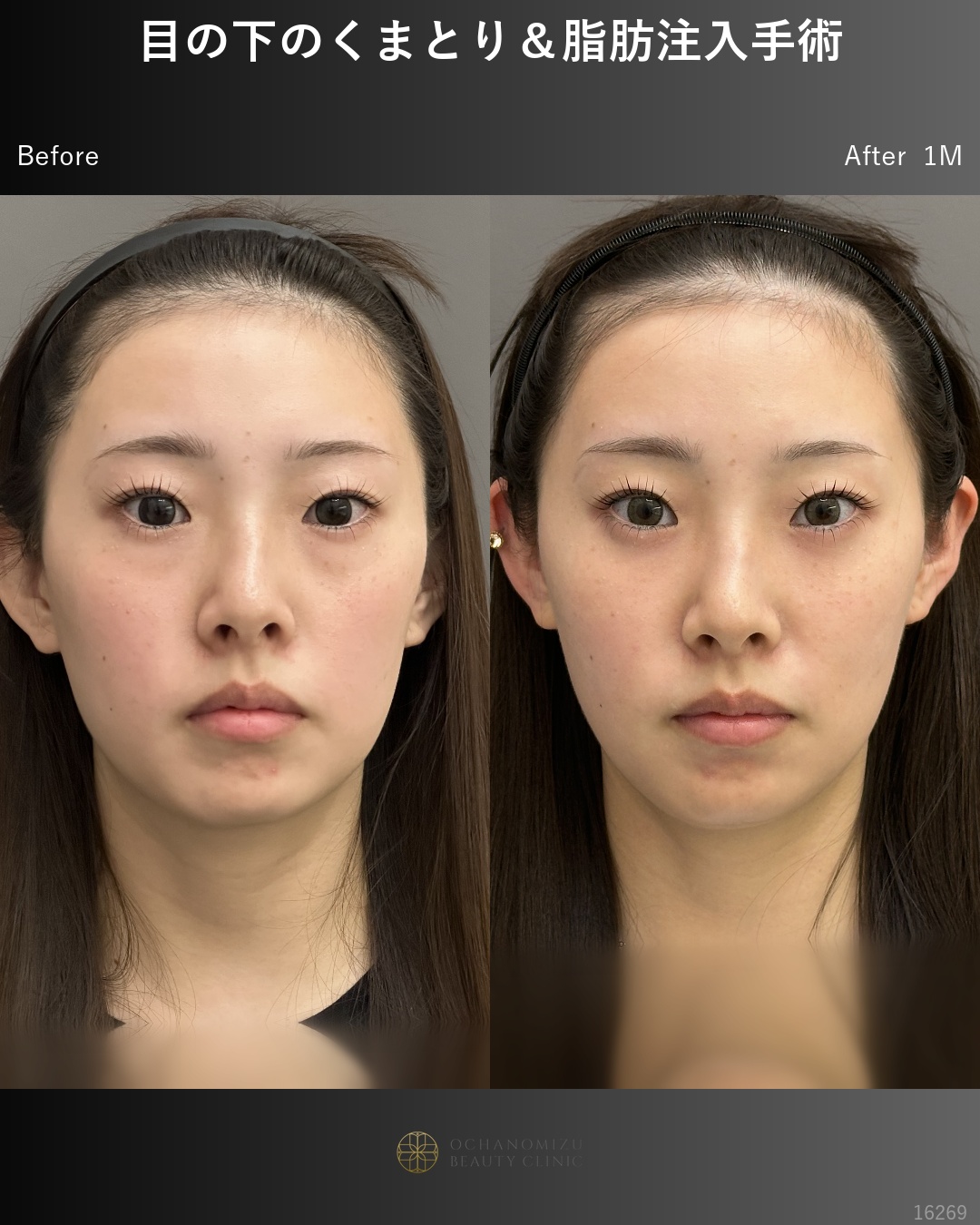
Task: Select the "Before" label
Action: tap(58, 156)
